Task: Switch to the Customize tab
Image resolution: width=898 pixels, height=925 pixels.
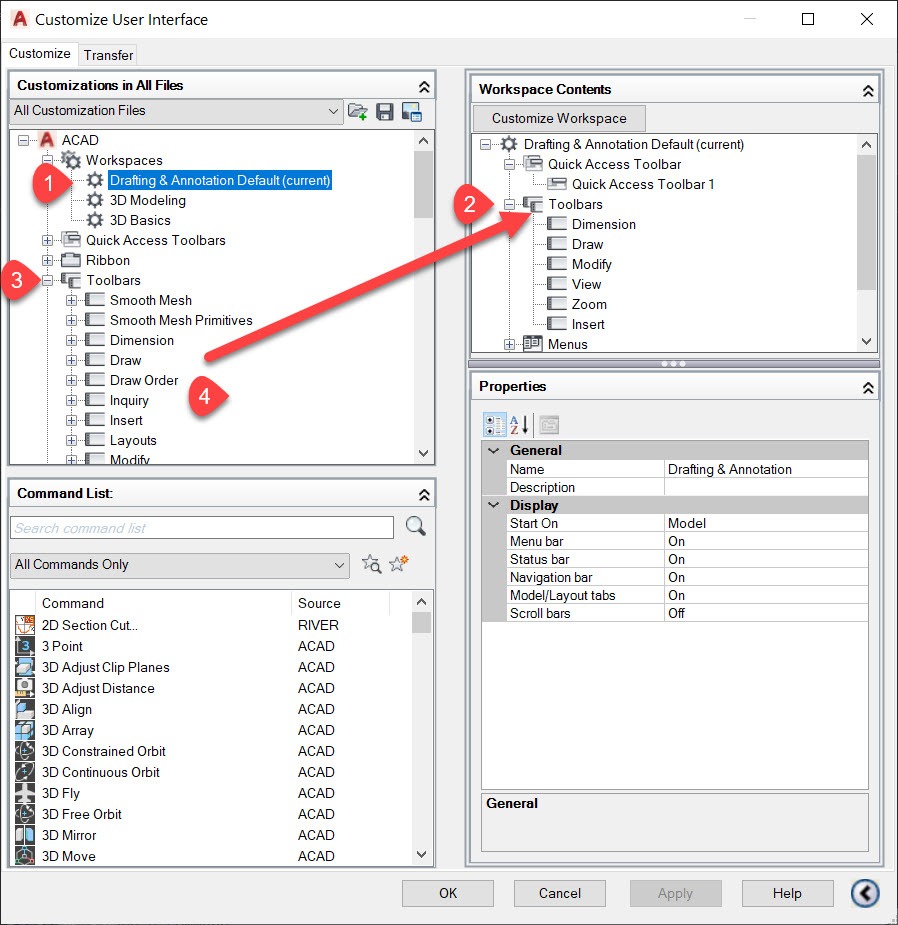Action: click(40, 53)
